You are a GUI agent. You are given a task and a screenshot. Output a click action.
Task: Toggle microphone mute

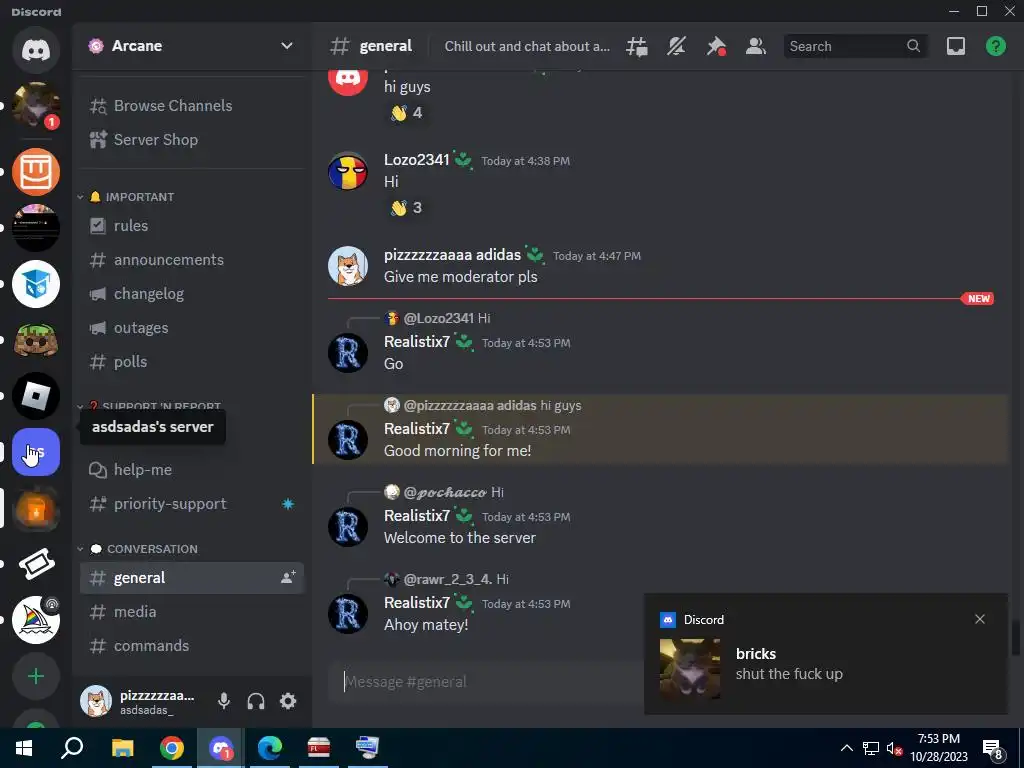224,701
